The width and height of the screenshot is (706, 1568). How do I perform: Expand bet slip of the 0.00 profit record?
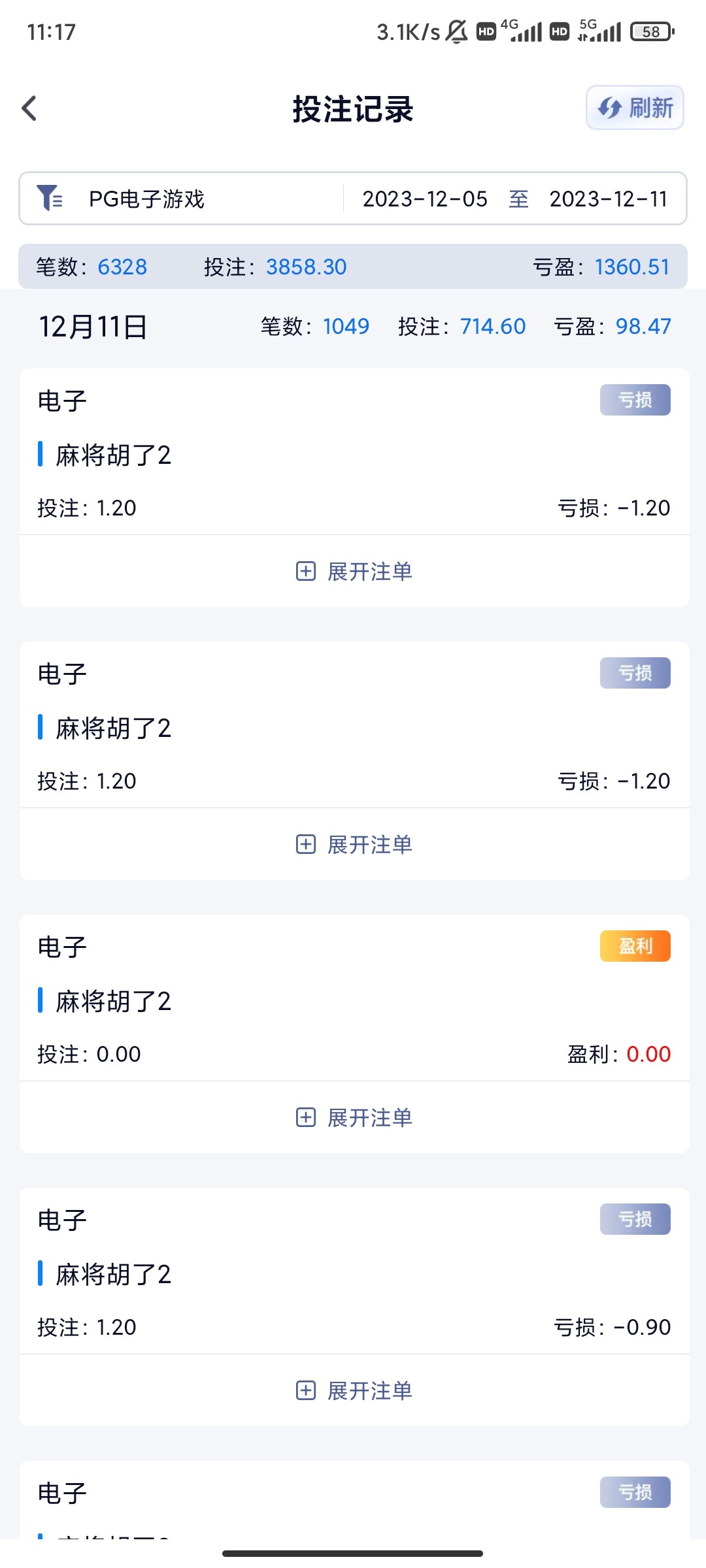tap(369, 1118)
